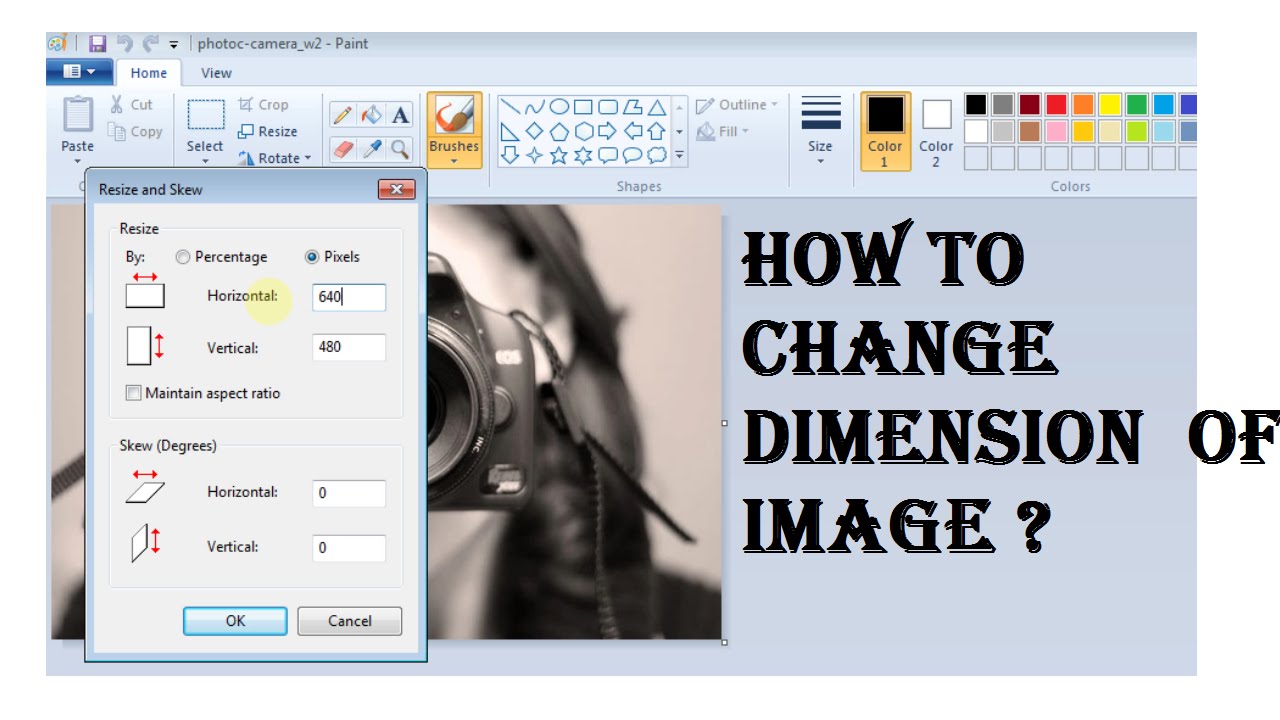Pick the red color swatch
The image size is (1280, 720).
click(1057, 104)
